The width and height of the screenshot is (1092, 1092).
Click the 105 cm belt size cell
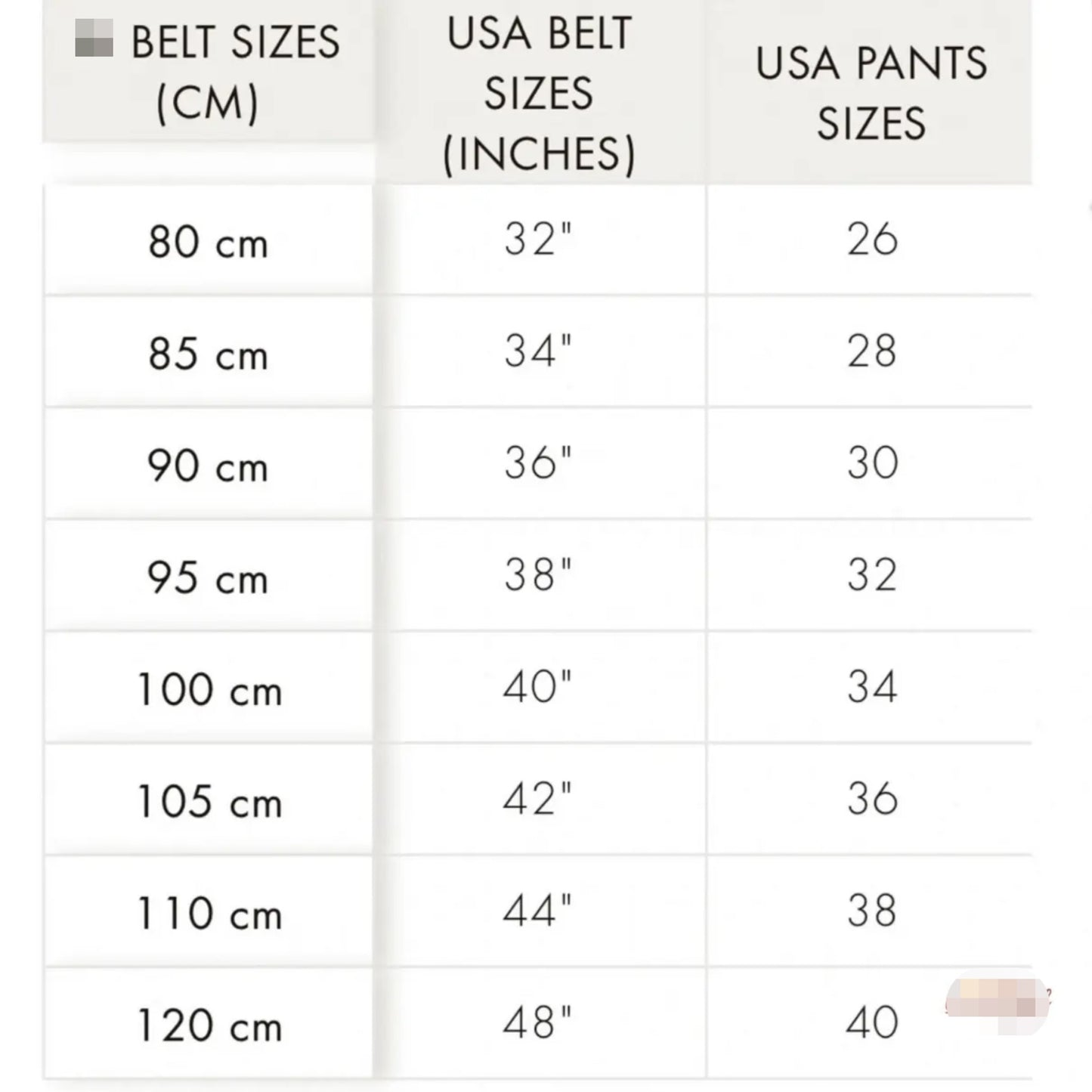[x=209, y=800]
